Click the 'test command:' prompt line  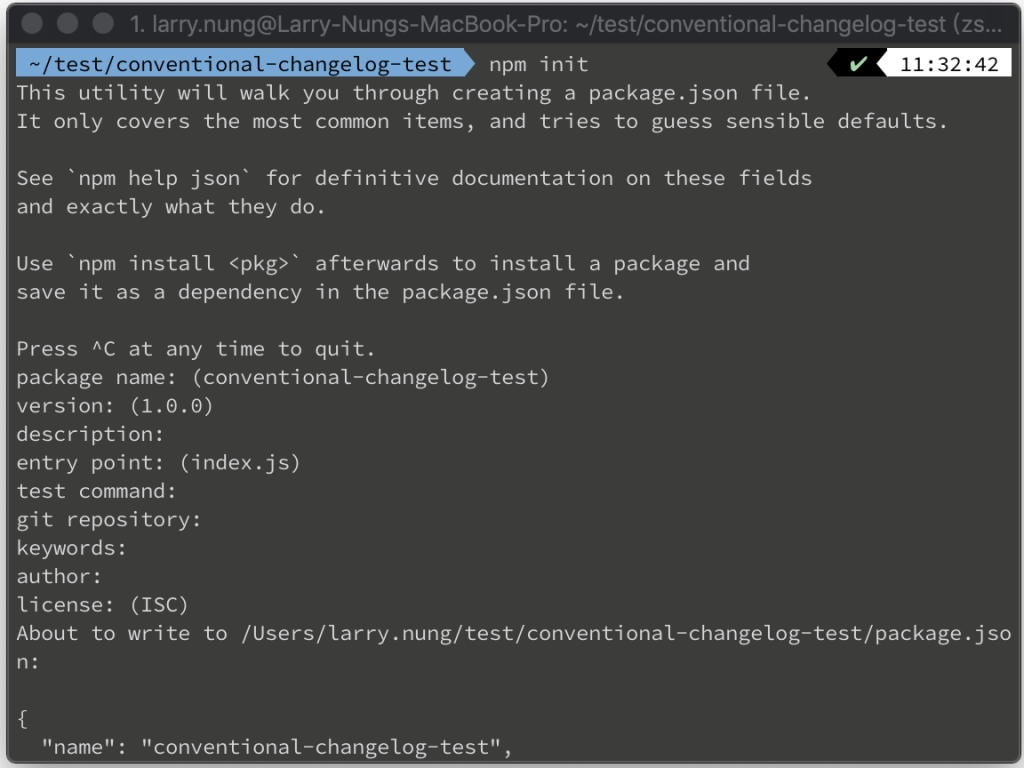96,491
